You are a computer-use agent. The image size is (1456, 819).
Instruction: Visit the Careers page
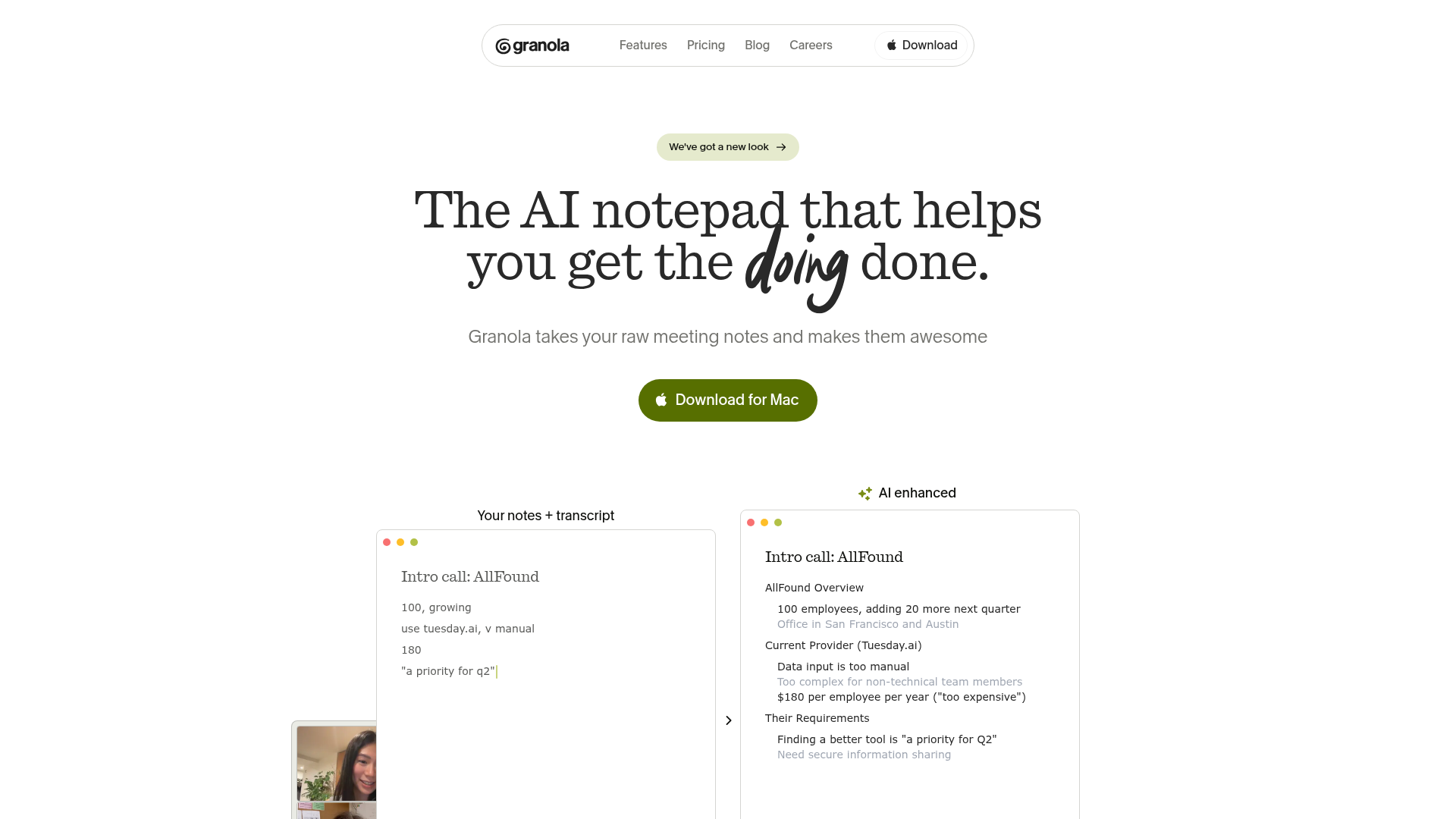(x=811, y=45)
